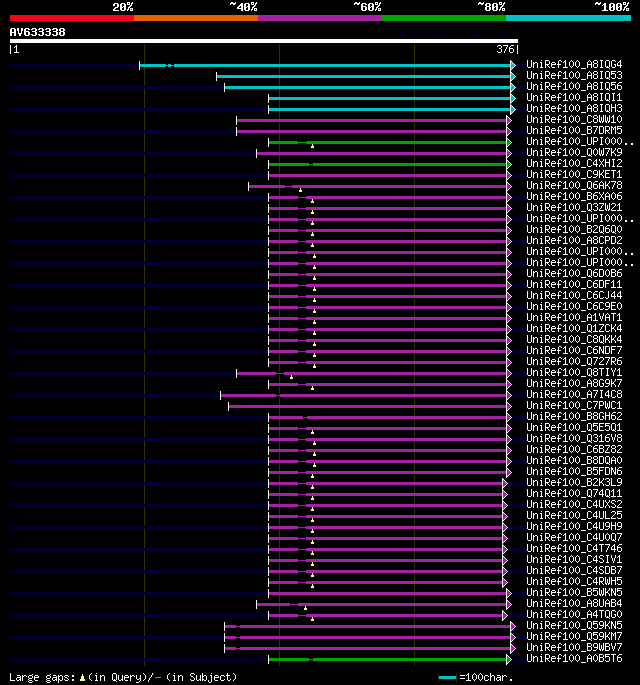Screen dimensions: 640x685
Task: Click the orange ~40% identity legend segment
Action: [x=196, y=18]
